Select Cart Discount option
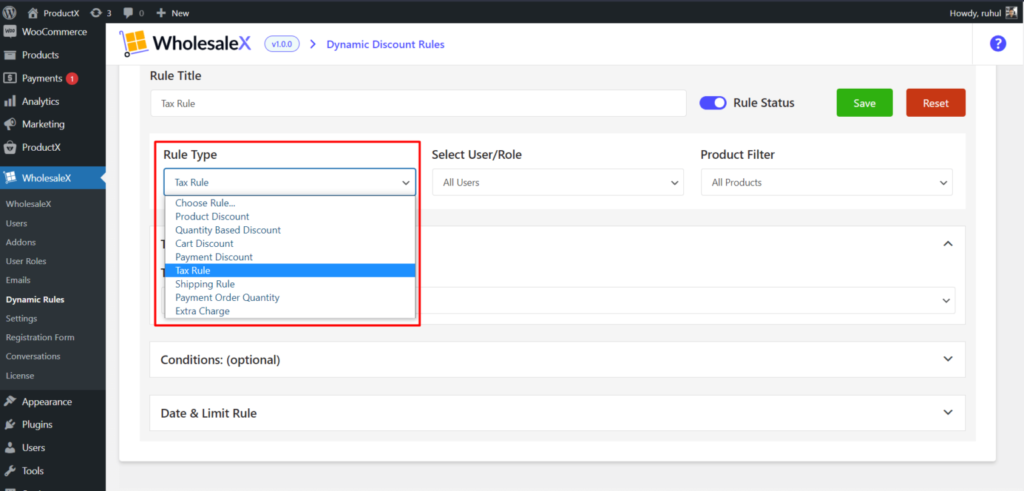Image resolution: width=1024 pixels, height=491 pixels. (x=290, y=244)
